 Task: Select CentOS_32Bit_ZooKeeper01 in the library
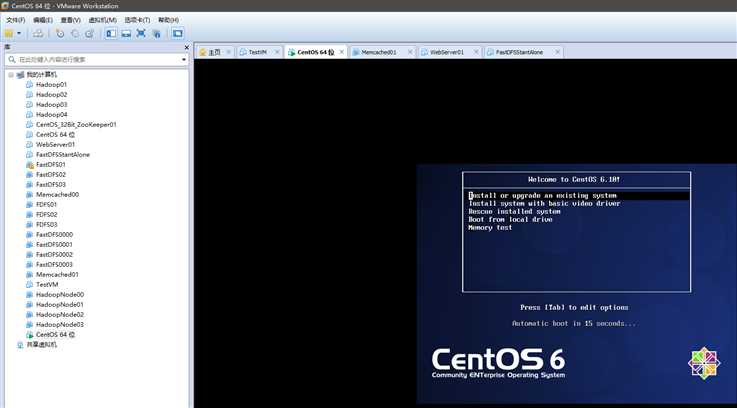coord(76,125)
